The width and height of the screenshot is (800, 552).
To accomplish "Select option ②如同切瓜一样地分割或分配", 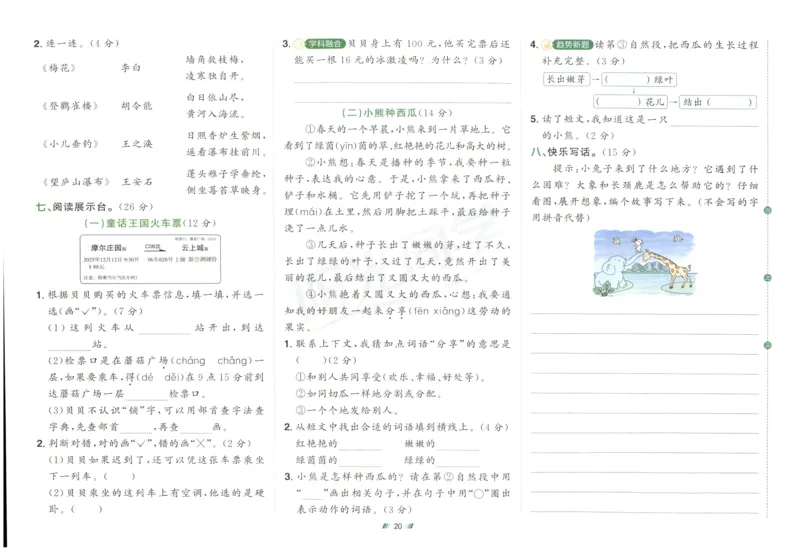I will [368, 394].
